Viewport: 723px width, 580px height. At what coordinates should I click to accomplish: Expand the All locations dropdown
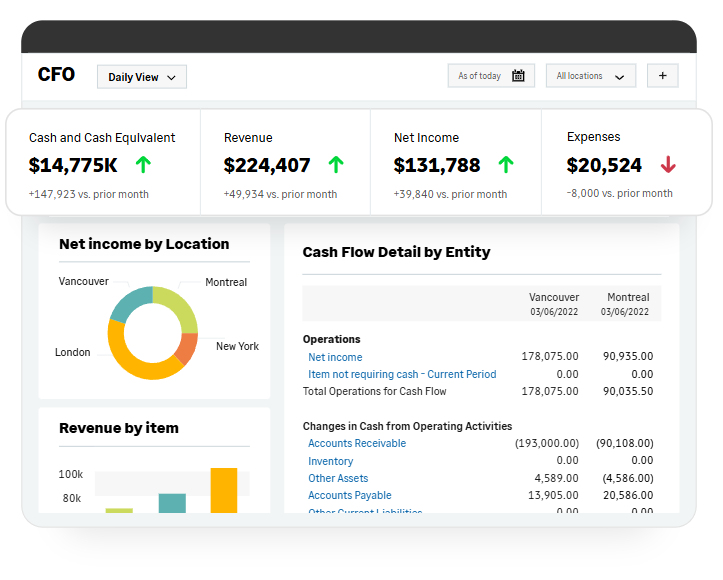click(x=591, y=76)
